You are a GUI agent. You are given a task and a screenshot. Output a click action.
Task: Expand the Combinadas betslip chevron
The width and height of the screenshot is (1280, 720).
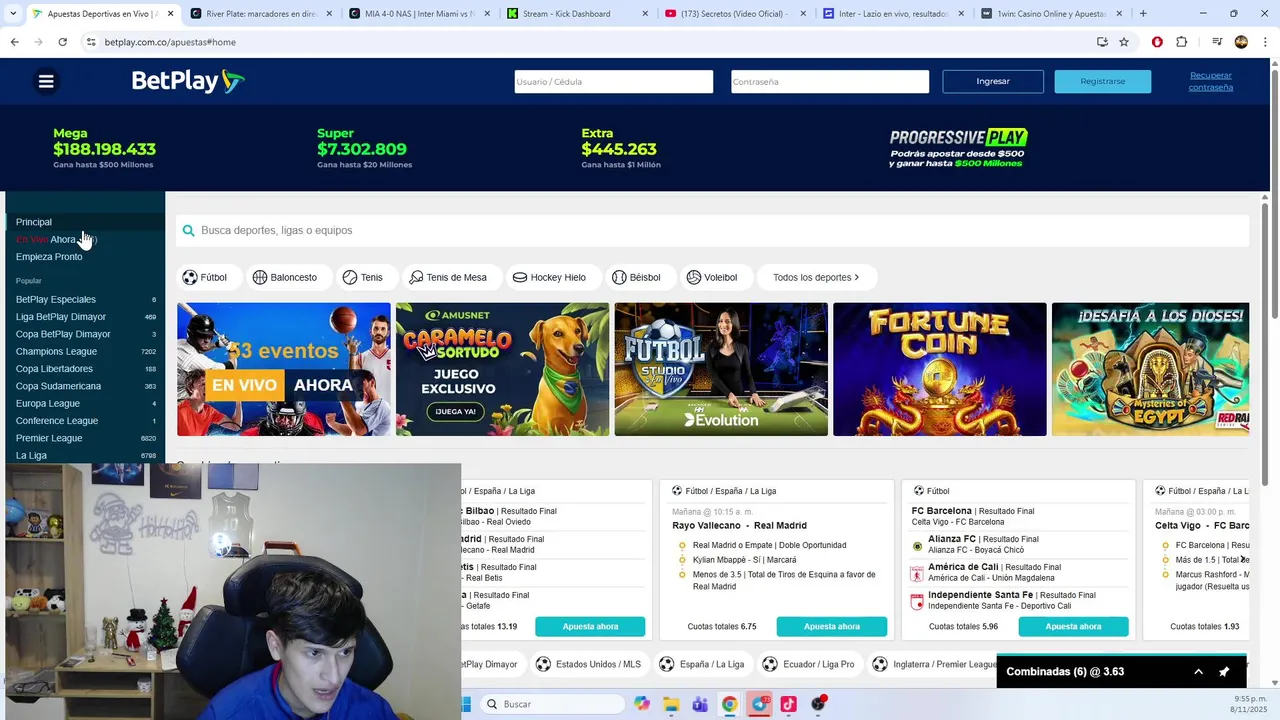pyautogui.click(x=1198, y=672)
